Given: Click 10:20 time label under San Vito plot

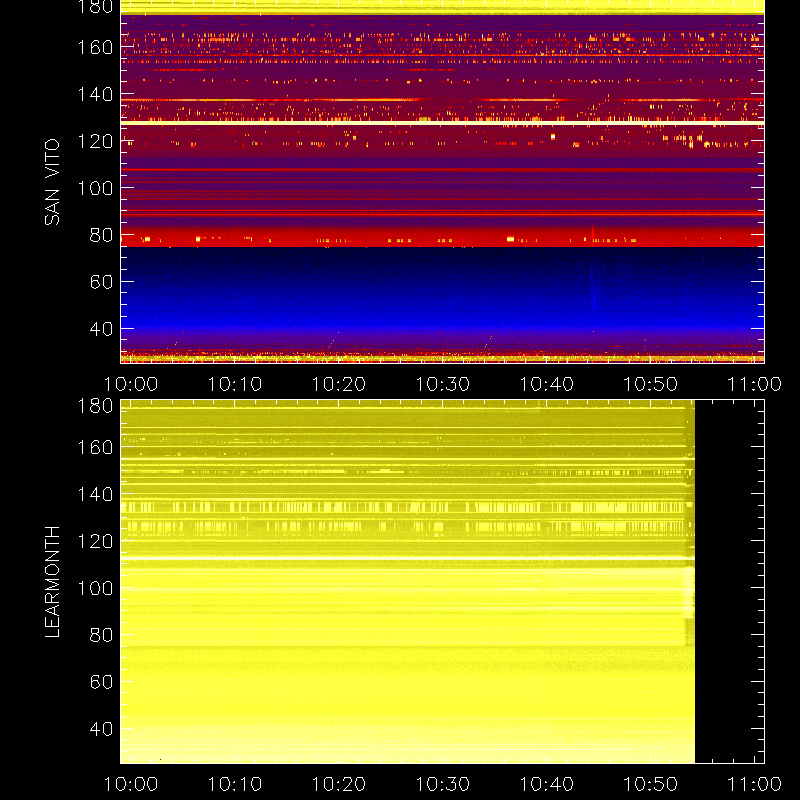Looking at the screenshot, I should (339, 384).
